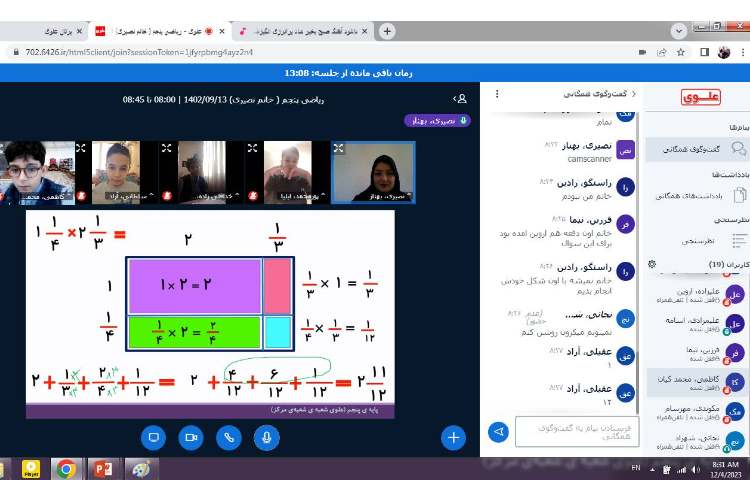Open سلطانی، آراد webcam name dropdown
Image resolution: width=750 pixels, height=480 pixels.
point(130,196)
